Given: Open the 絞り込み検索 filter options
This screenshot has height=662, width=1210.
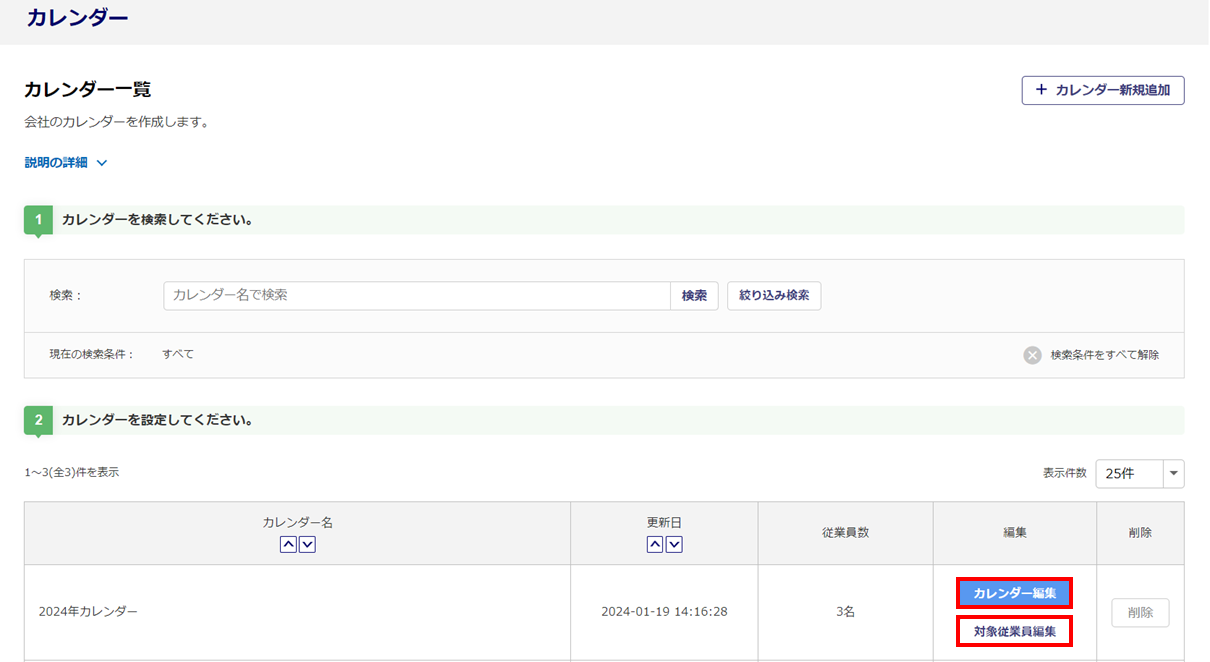Looking at the screenshot, I should tap(773, 296).
